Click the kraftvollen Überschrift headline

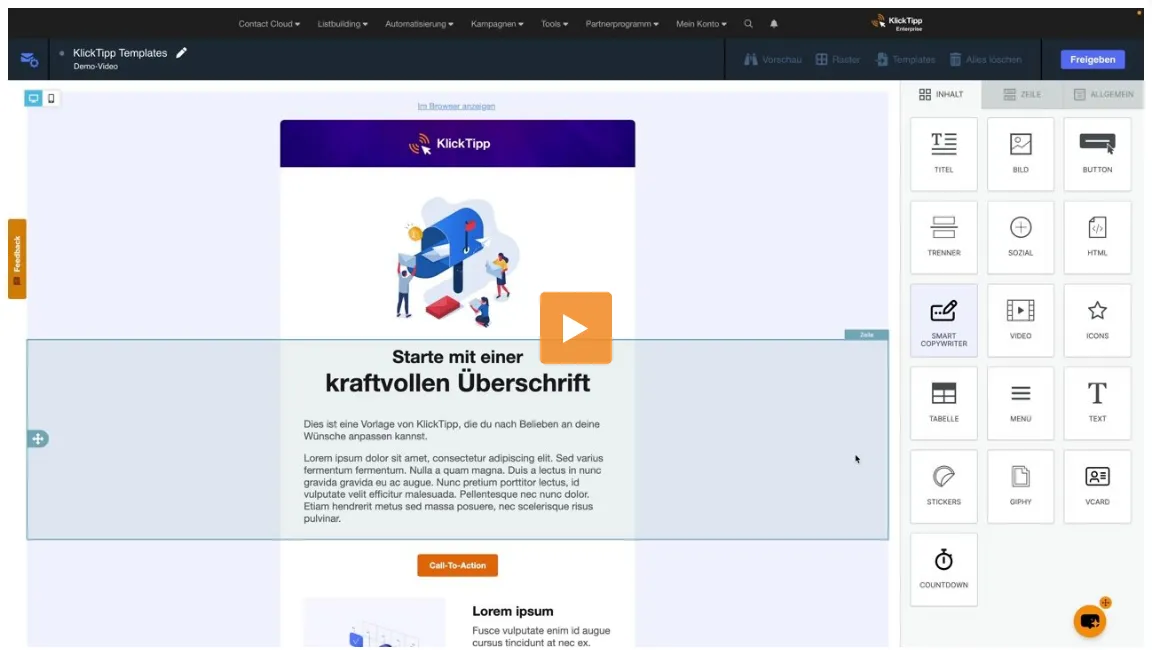(458, 383)
